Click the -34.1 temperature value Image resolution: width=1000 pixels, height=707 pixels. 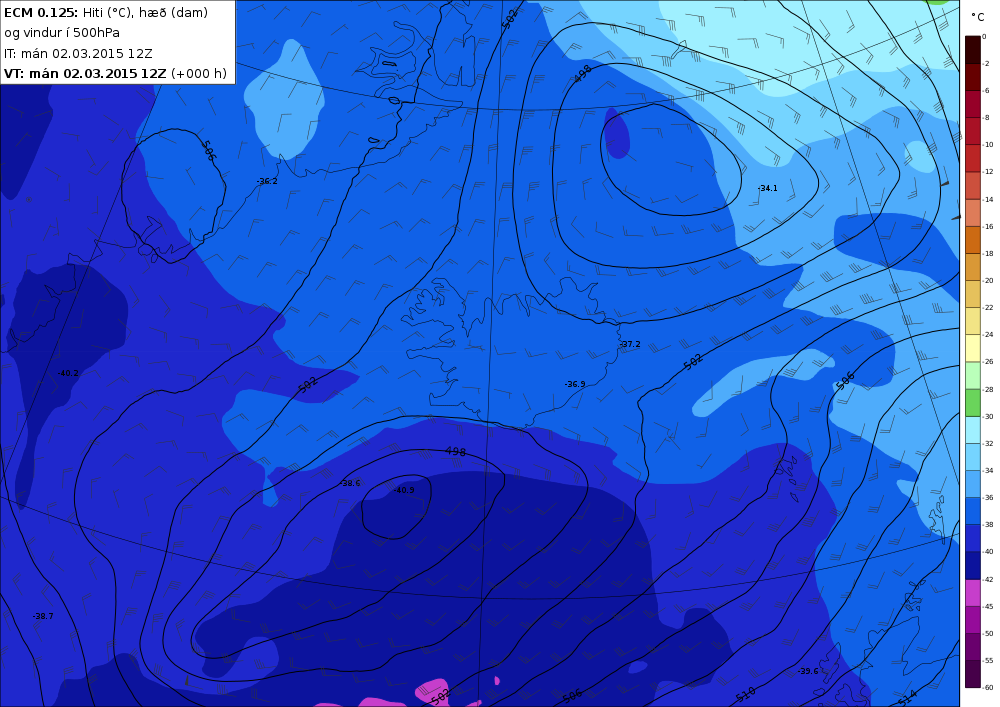click(x=767, y=188)
